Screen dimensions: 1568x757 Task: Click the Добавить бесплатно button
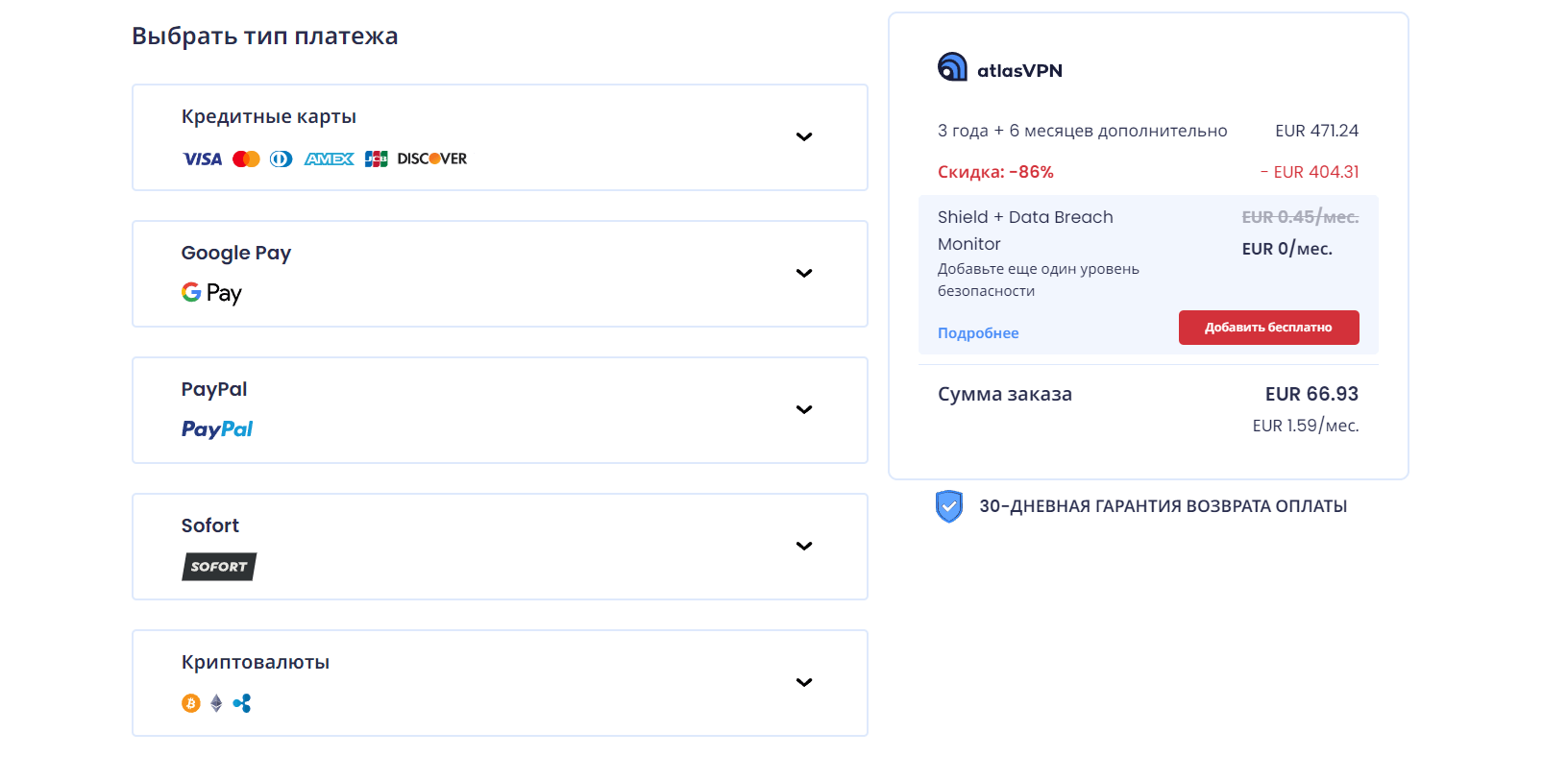[x=1268, y=328]
